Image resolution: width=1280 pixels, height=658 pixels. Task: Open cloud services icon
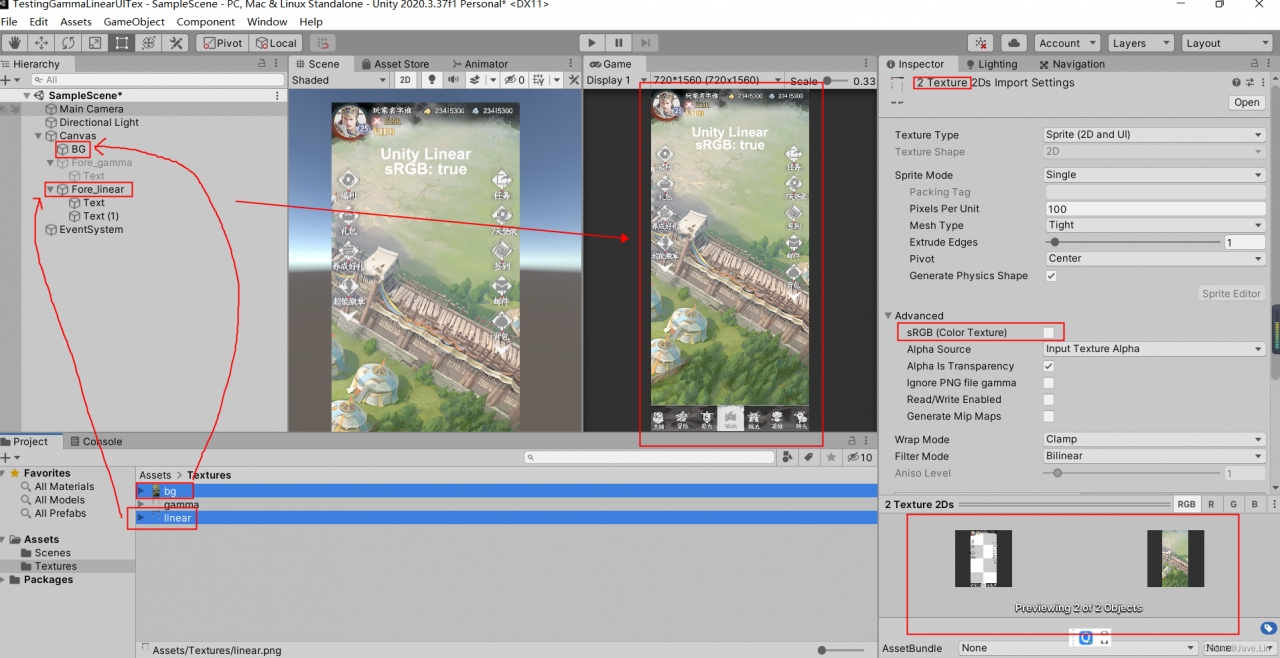pyautogui.click(x=1015, y=43)
